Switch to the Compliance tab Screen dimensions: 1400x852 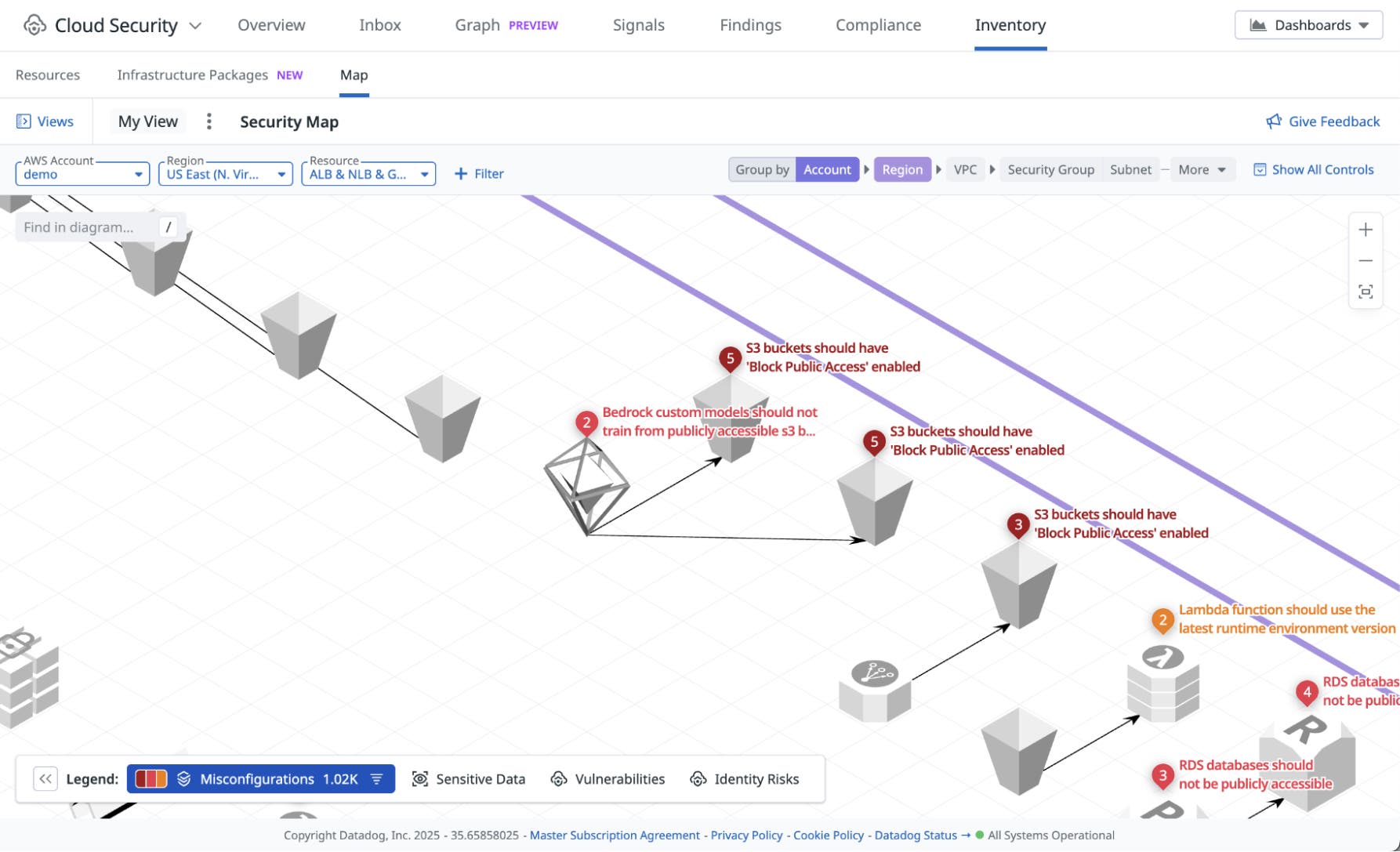pos(877,24)
